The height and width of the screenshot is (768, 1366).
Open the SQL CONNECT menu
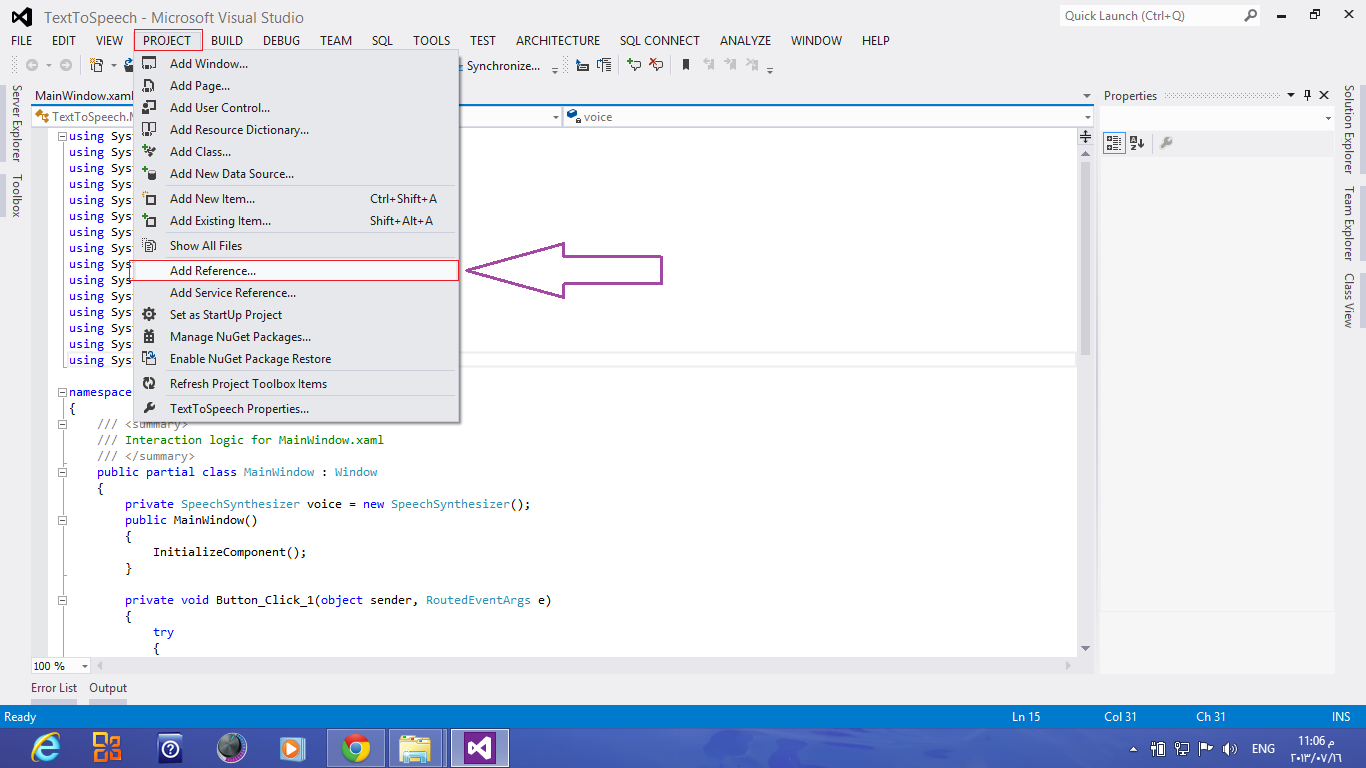point(659,40)
